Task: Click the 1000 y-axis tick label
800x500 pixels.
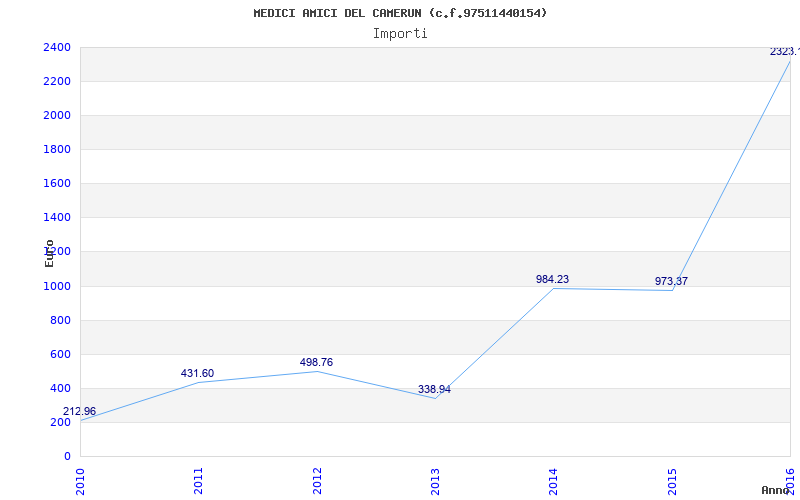Action: click(57, 286)
